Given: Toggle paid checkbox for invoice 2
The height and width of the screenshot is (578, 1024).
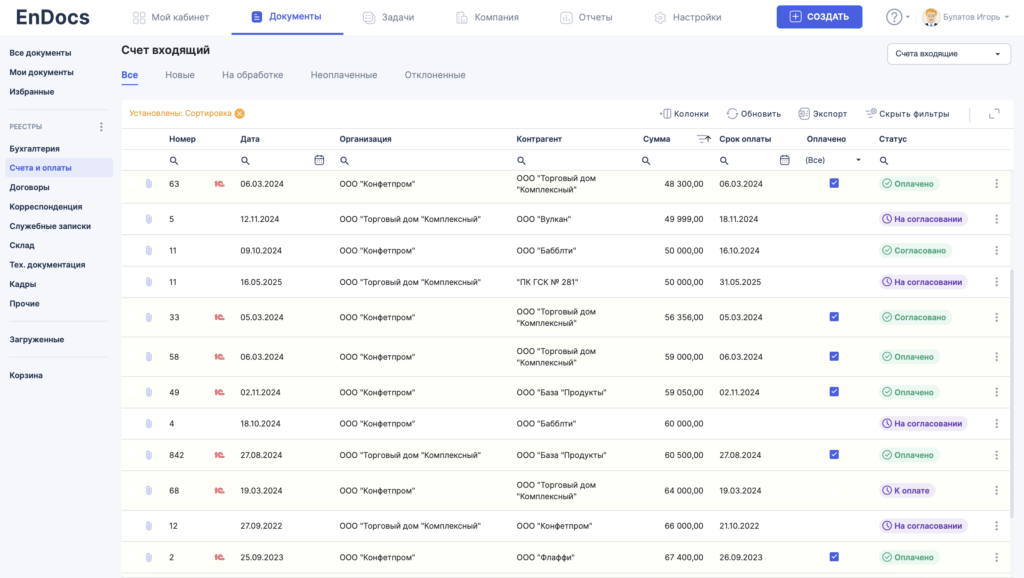Looking at the screenshot, I should coord(834,557).
